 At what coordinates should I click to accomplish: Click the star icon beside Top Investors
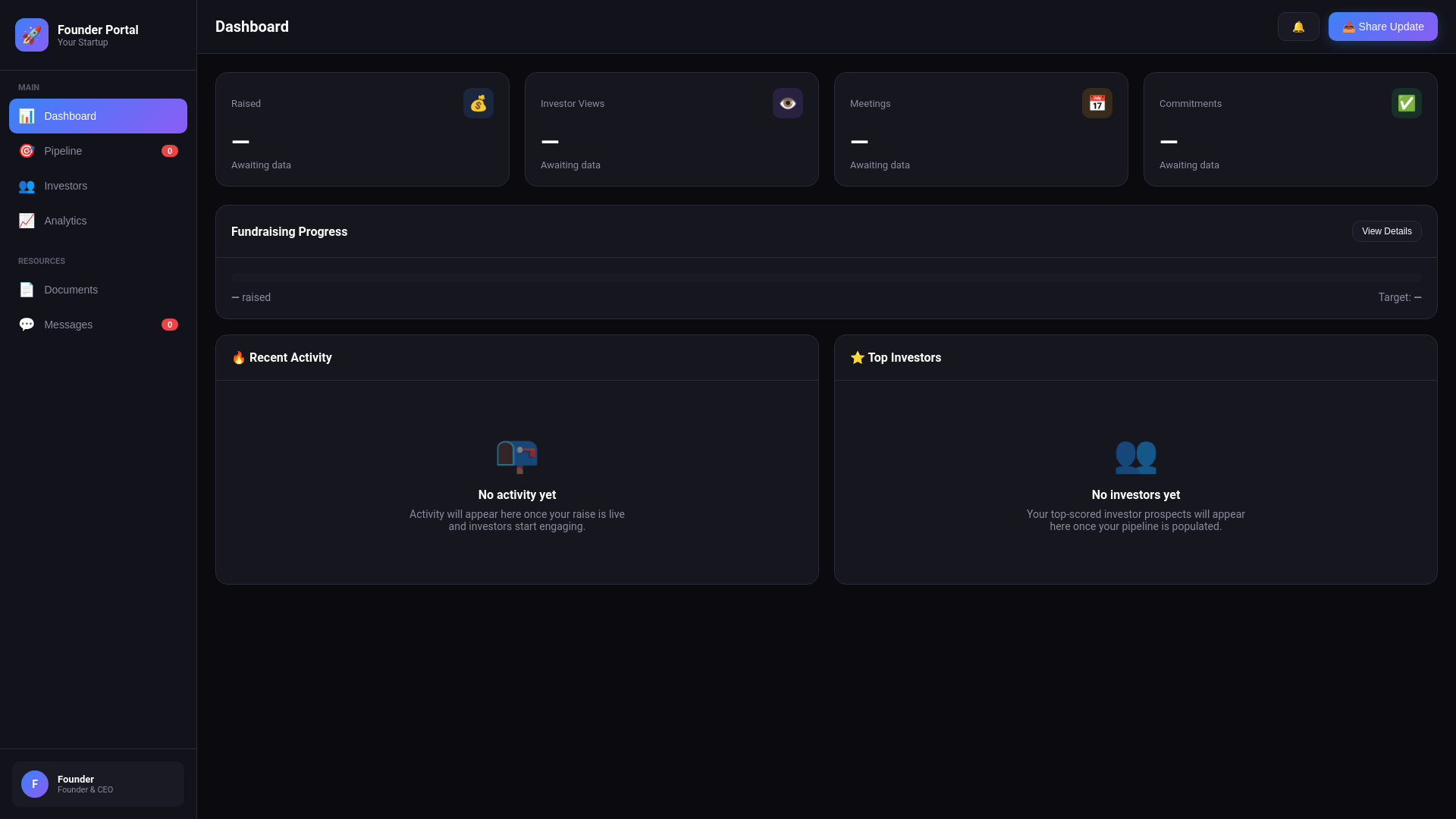click(857, 357)
